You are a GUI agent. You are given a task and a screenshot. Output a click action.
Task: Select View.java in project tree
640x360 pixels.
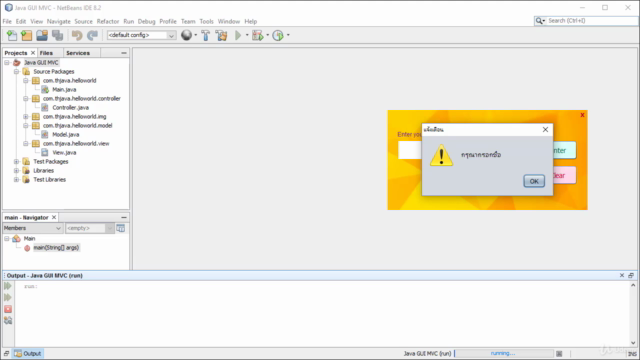tap(64, 153)
